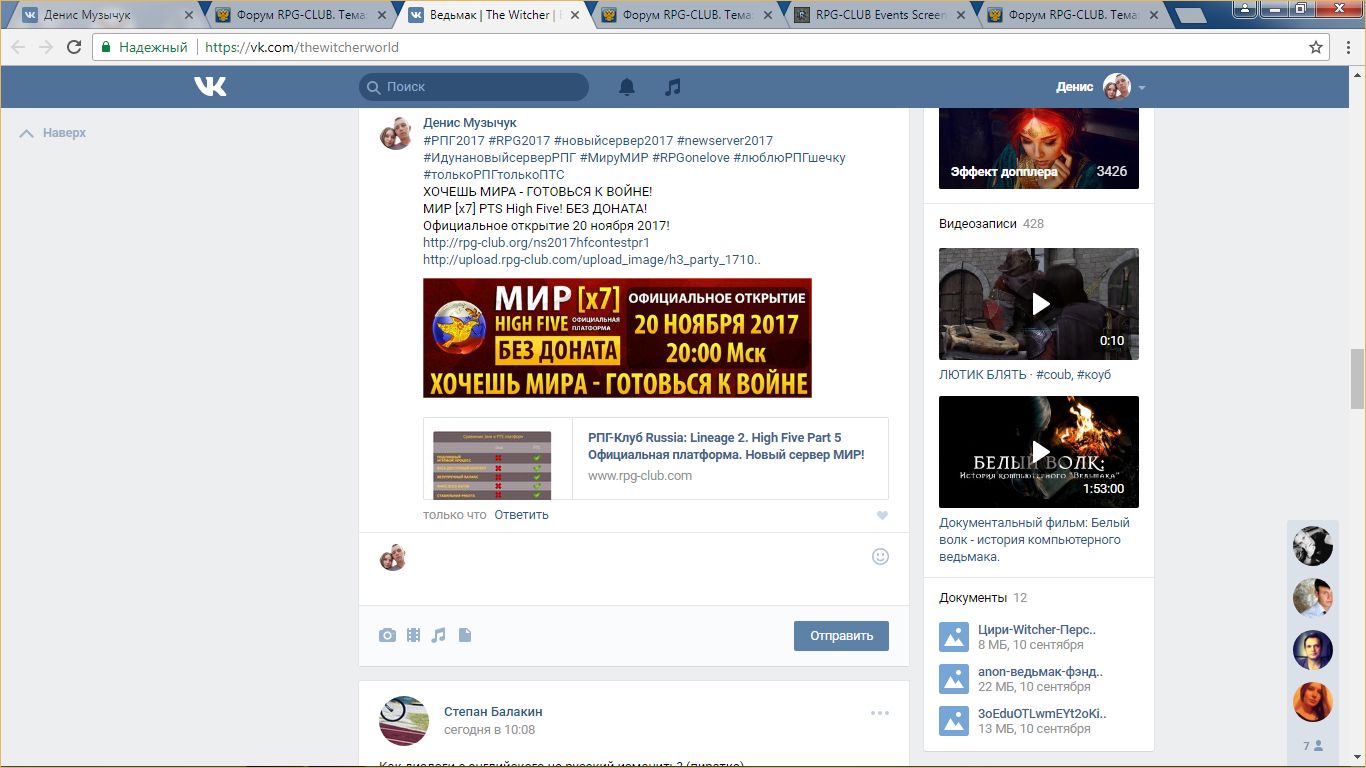Open notifications bell in VK header
This screenshot has width=1366, height=768.
627,87
